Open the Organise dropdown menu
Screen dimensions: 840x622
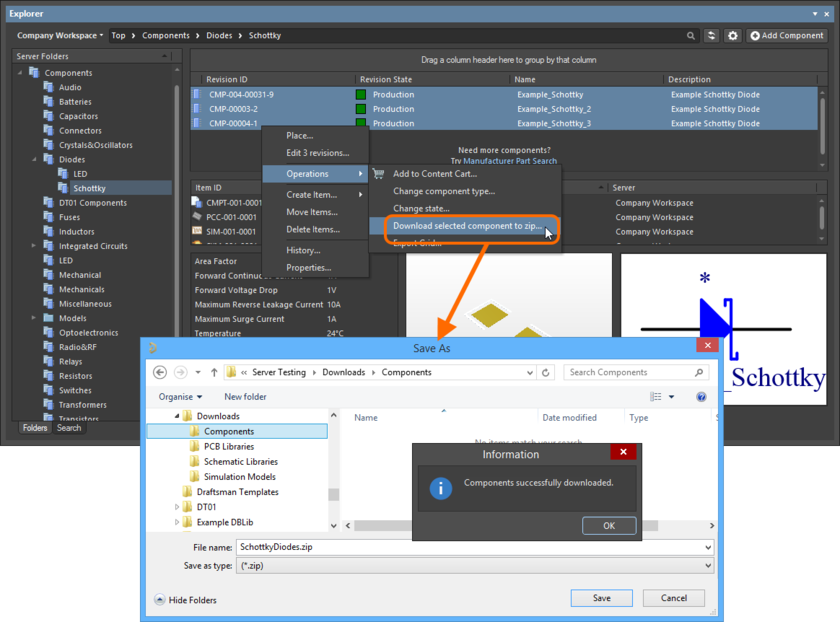tap(180, 396)
